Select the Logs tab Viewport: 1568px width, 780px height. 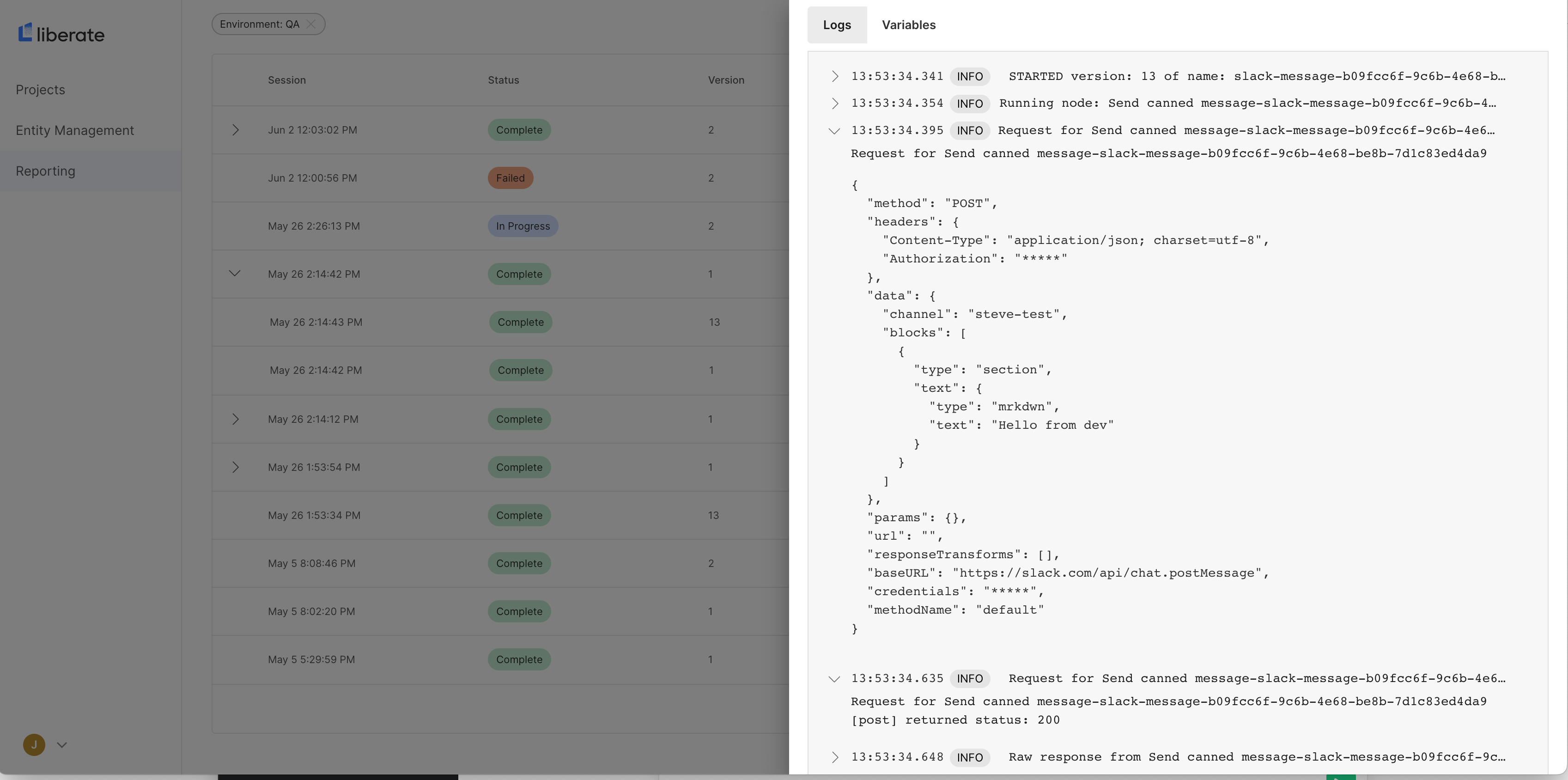pos(836,25)
